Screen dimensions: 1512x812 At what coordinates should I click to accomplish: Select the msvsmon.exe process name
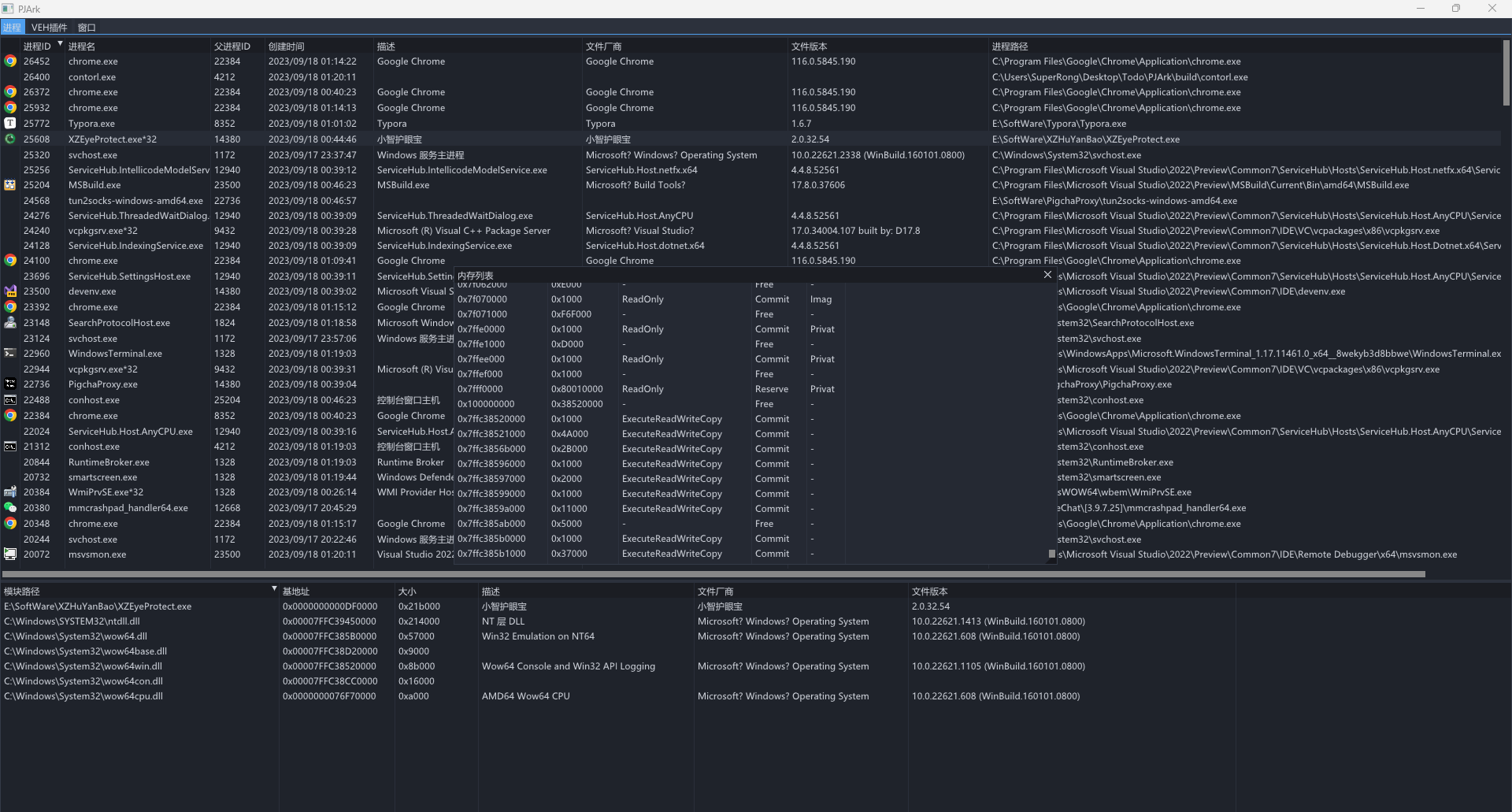pos(97,554)
